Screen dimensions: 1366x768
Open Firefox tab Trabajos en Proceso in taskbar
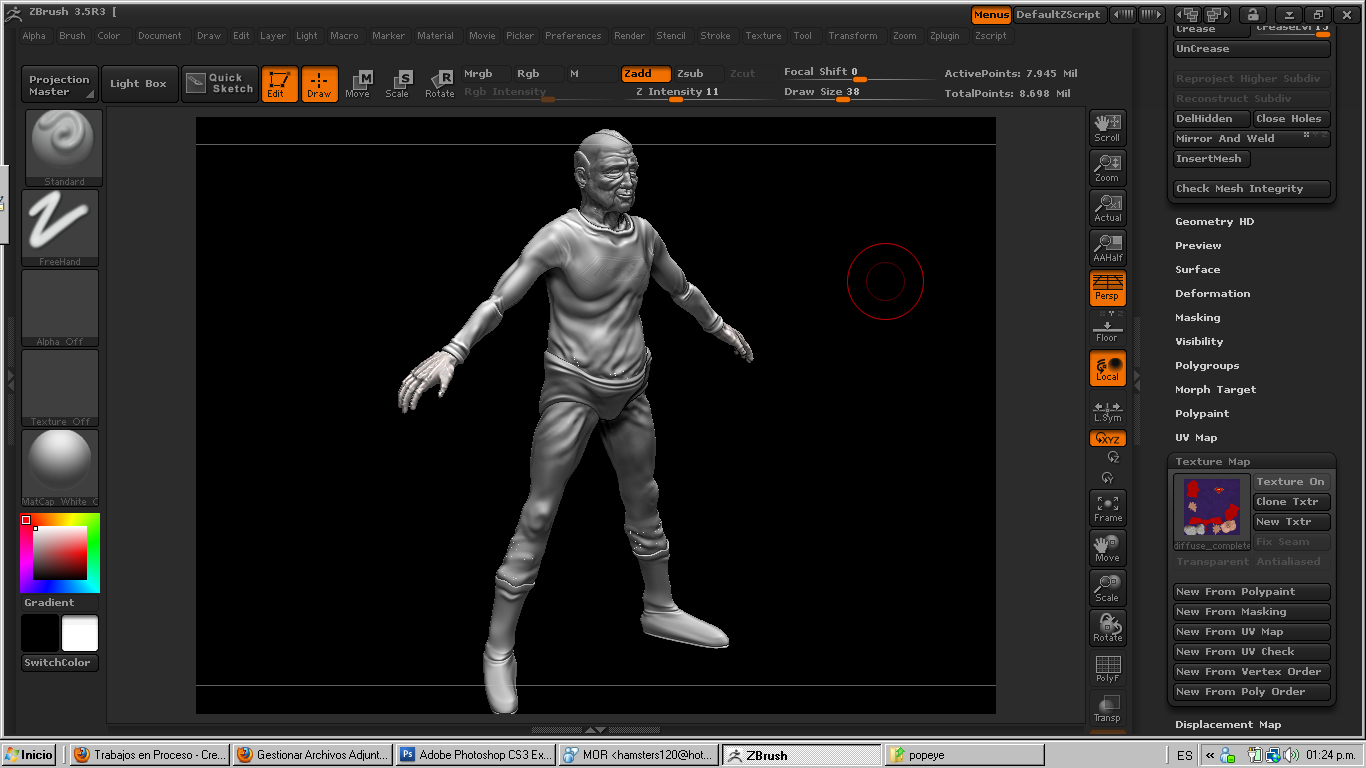(x=150, y=755)
